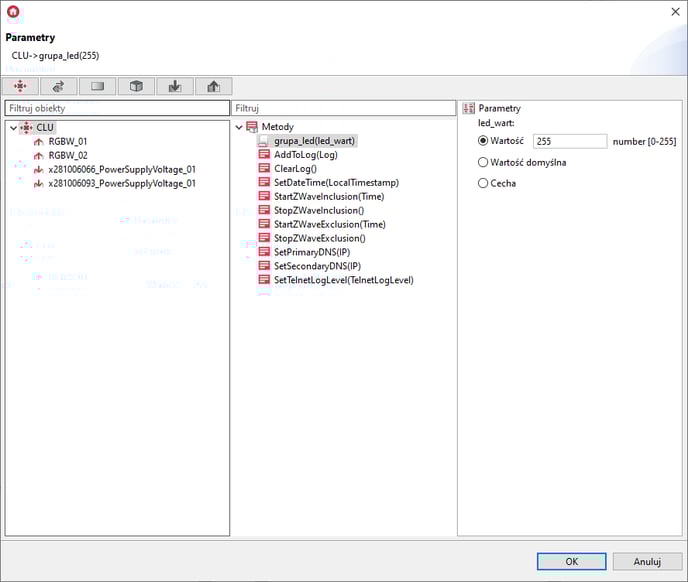688x582 pixels.
Task: Click the first toolbar button with red module icon
Action: click(x=20, y=87)
